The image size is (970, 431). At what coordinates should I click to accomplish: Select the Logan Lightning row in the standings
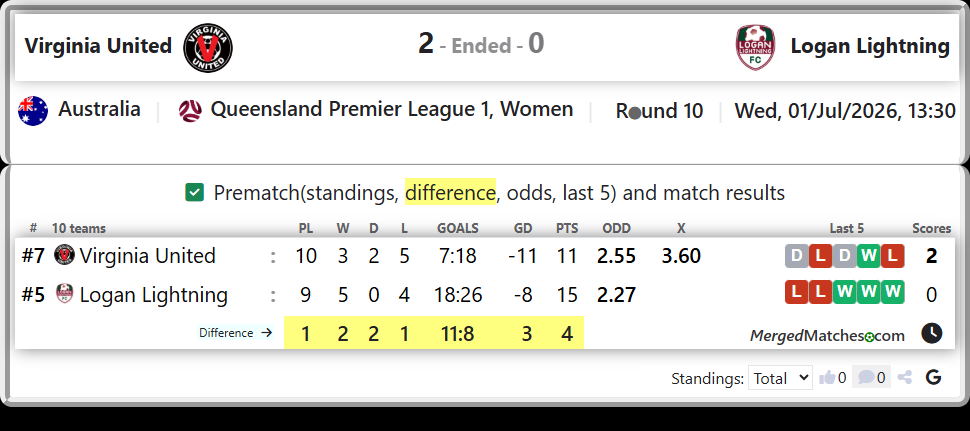pyautogui.click(x=484, y=294)
